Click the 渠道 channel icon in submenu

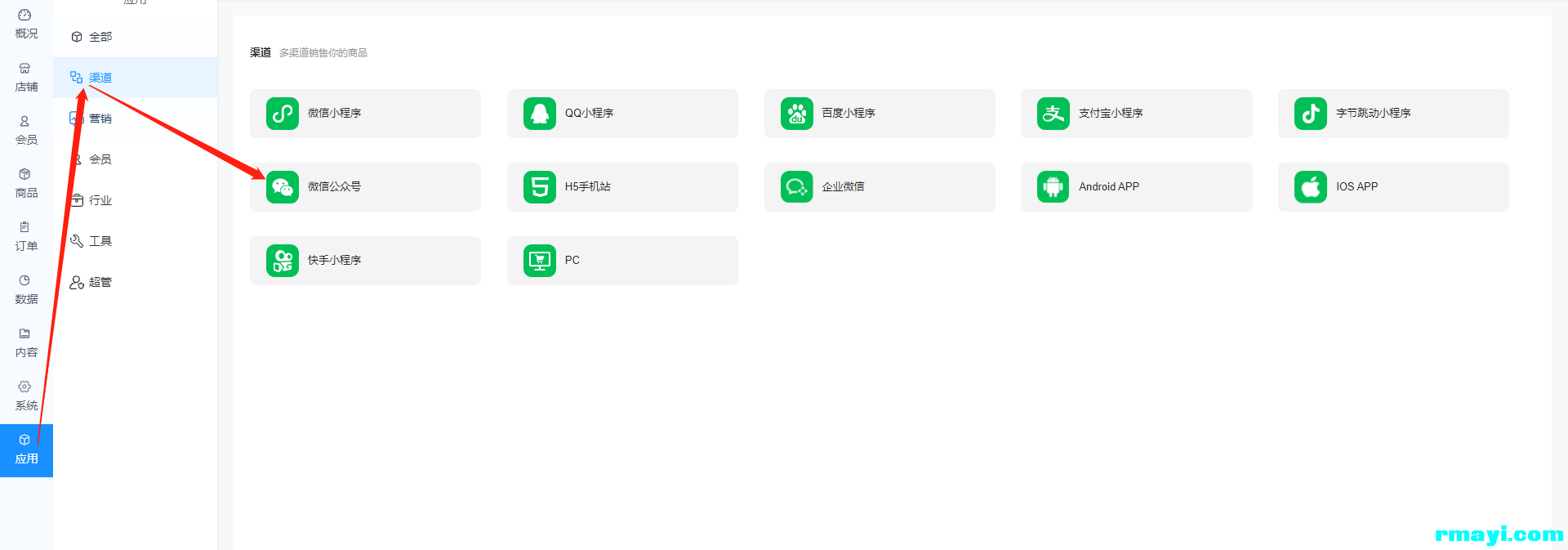click(x=77, y=78)
